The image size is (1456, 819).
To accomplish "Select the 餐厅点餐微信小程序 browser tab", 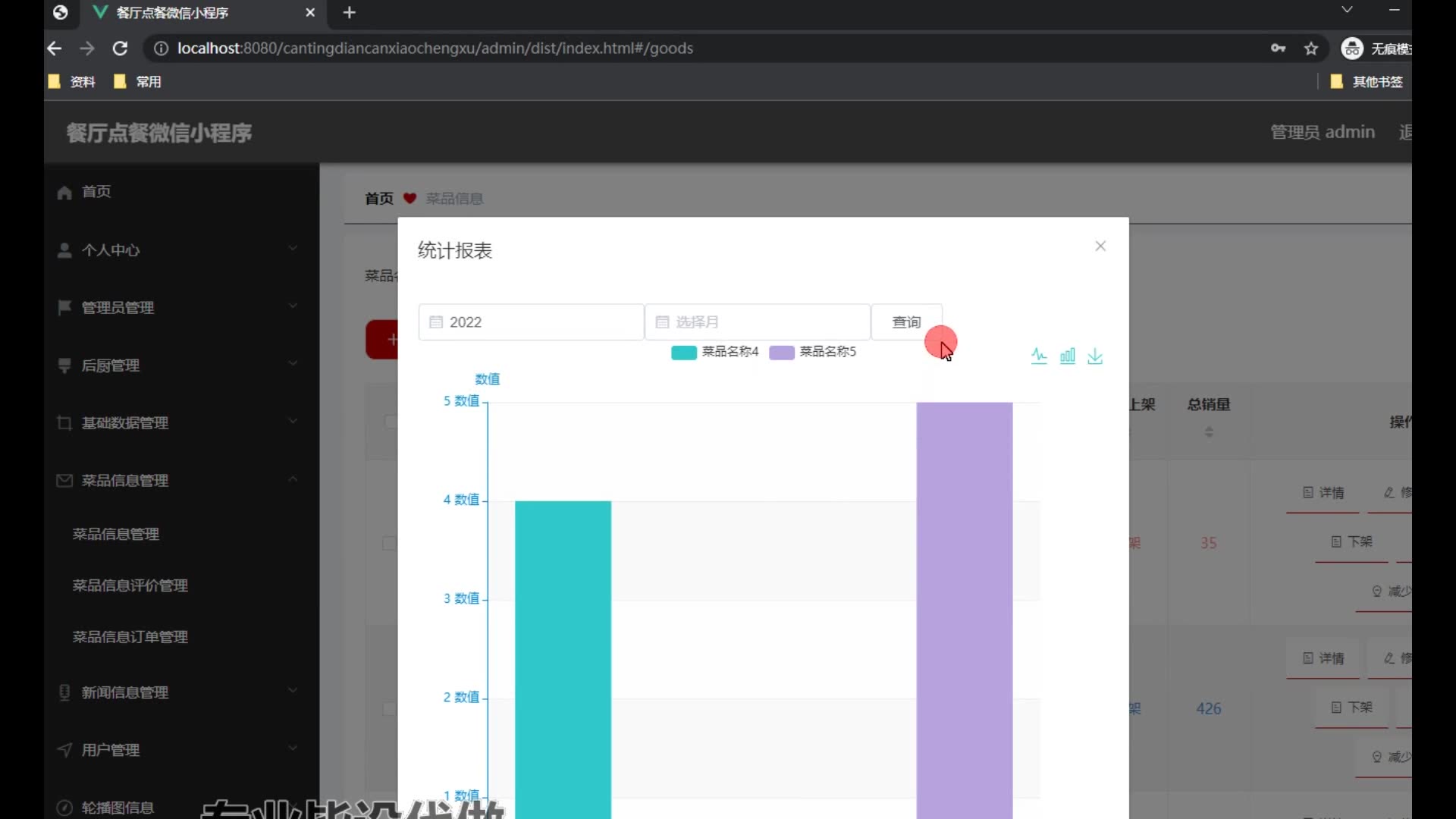I will click(x=203, y=13).
